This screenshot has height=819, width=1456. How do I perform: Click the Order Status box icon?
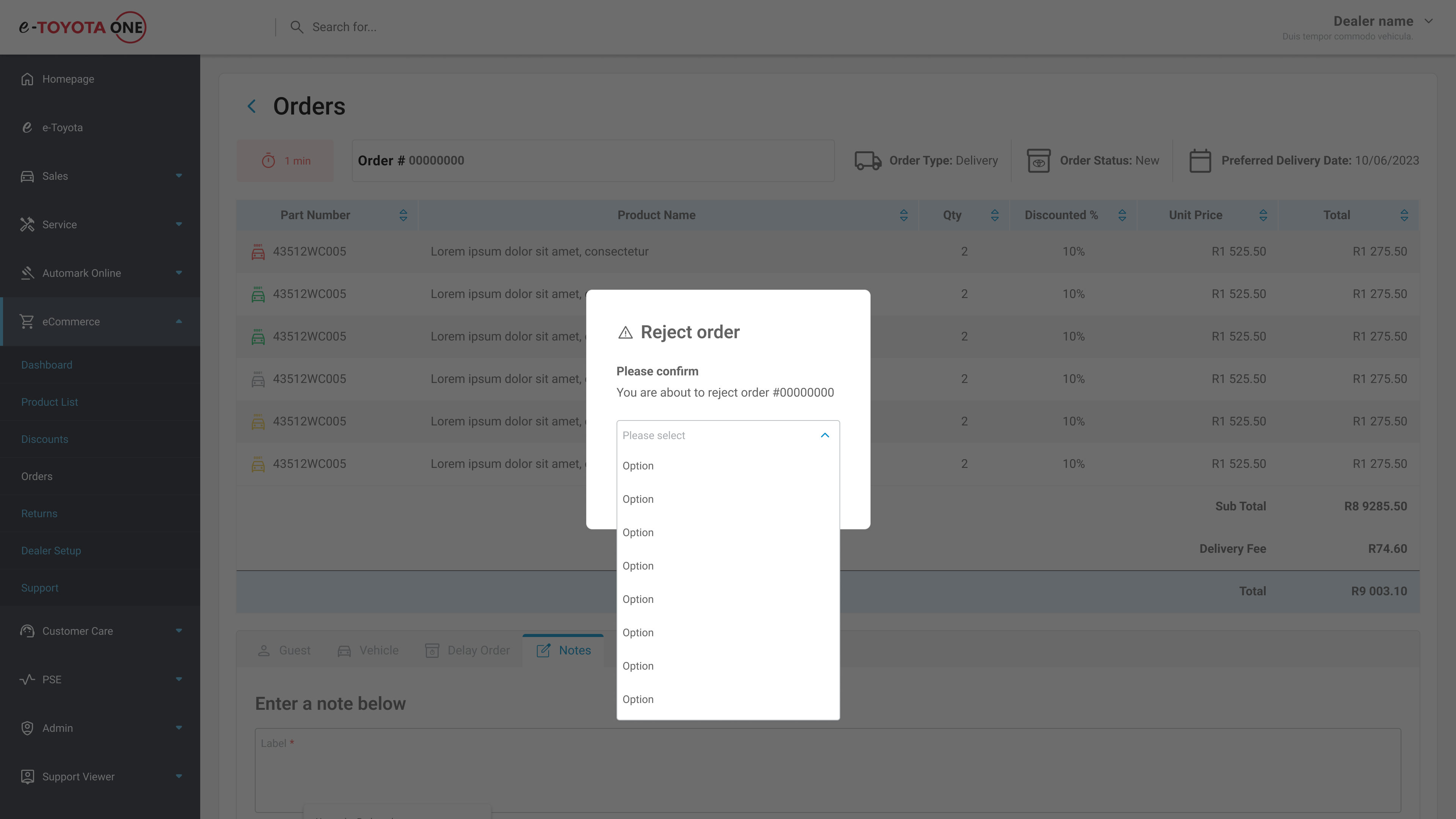tap(1038, 160)
